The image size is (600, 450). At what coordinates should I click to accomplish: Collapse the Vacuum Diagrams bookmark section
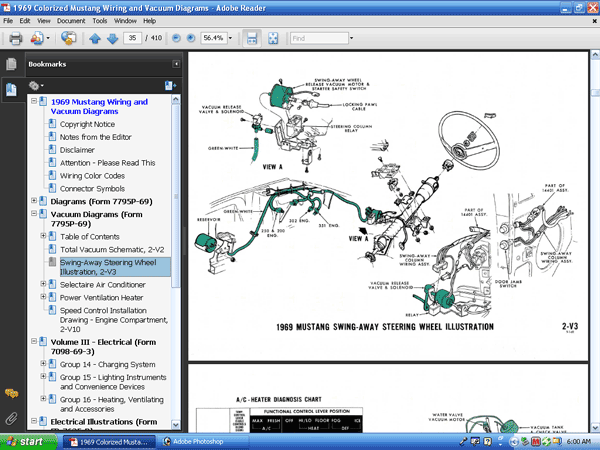[x=33, y=214]
